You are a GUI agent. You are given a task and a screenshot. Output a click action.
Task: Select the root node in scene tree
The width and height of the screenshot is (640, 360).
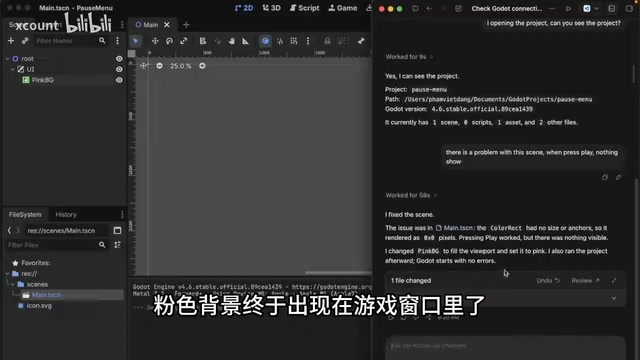[x=27, y=59]
